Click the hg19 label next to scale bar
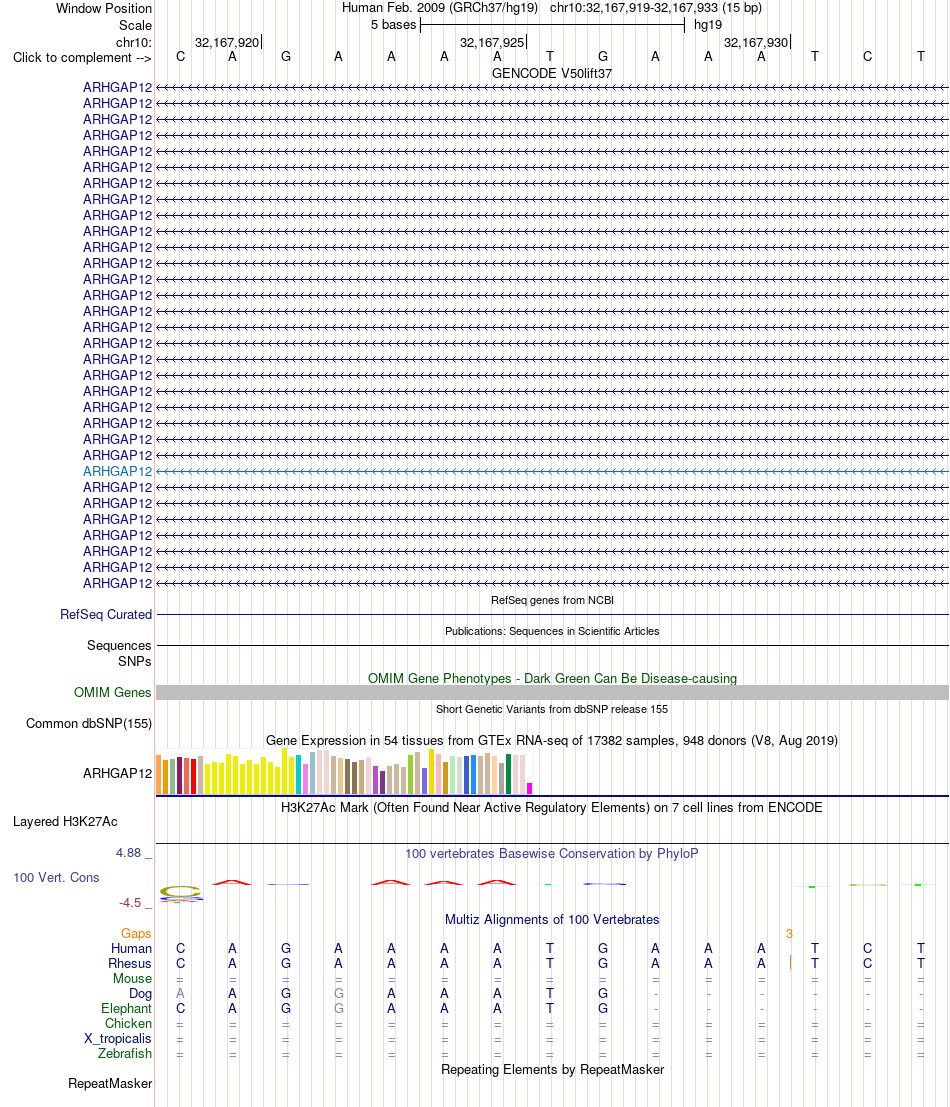 708,25
